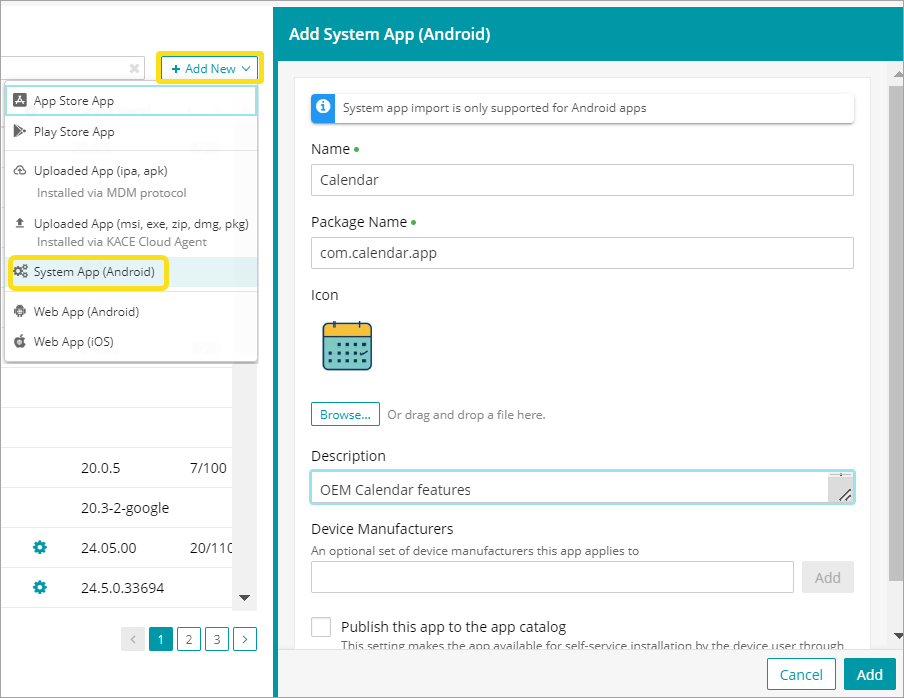The image size is (904, 698).
Task: Click the upload arrow icon for msi, exe
Action: tap(20, 223)
